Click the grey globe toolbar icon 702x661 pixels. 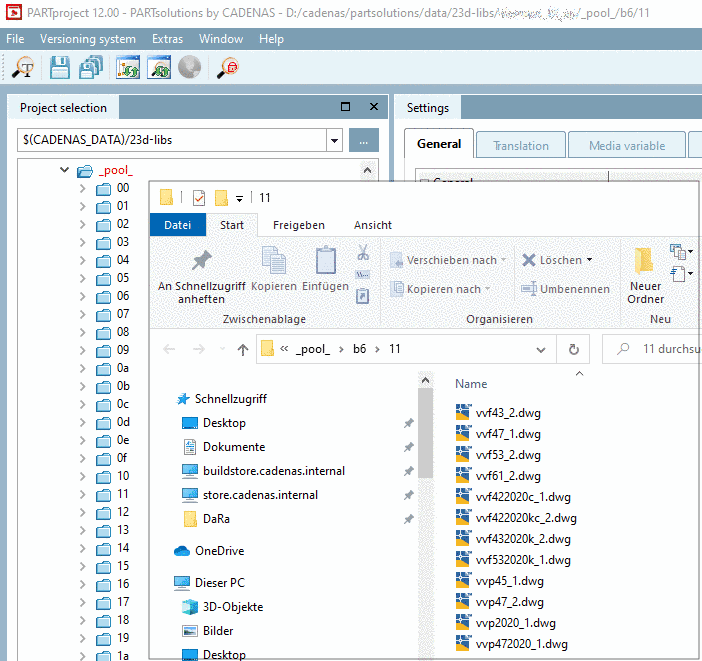pos(189,68)
